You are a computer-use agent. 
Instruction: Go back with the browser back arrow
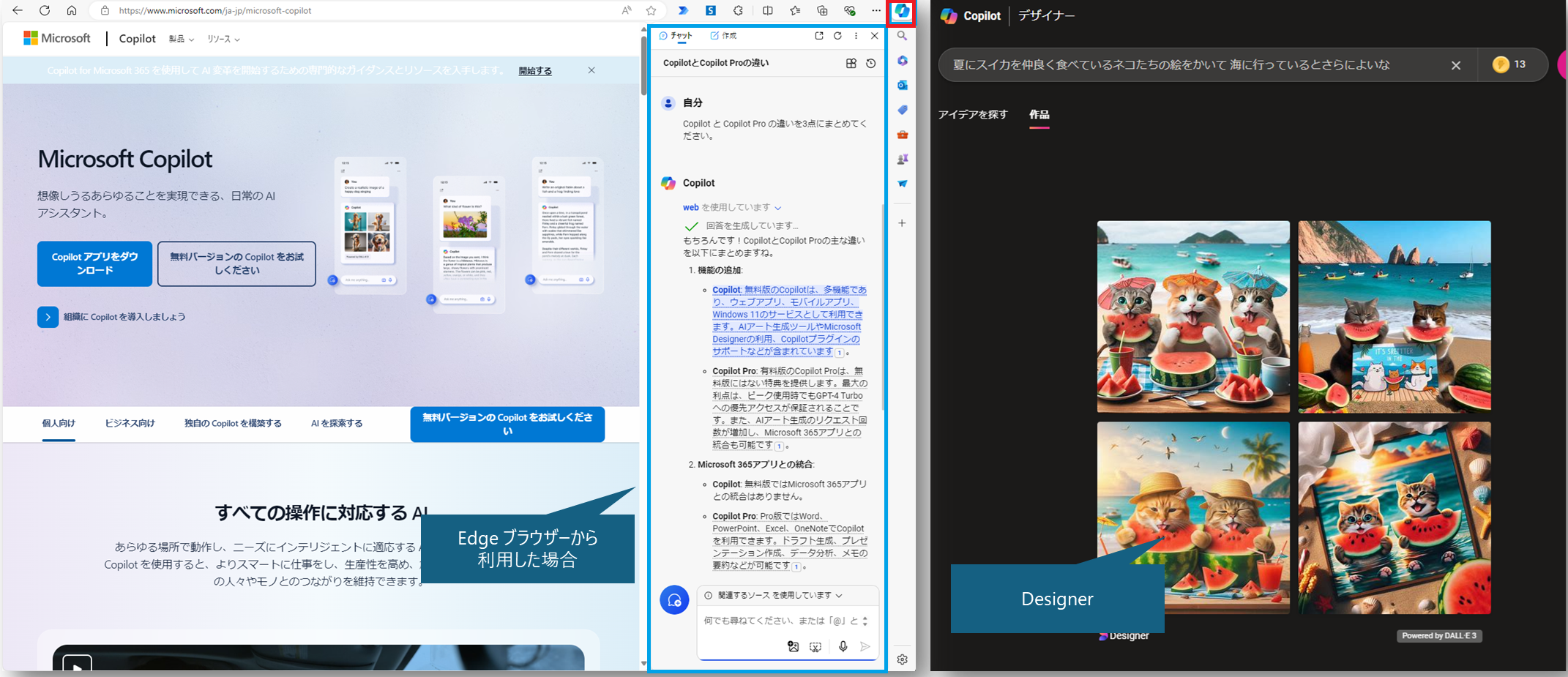point(18,10)
